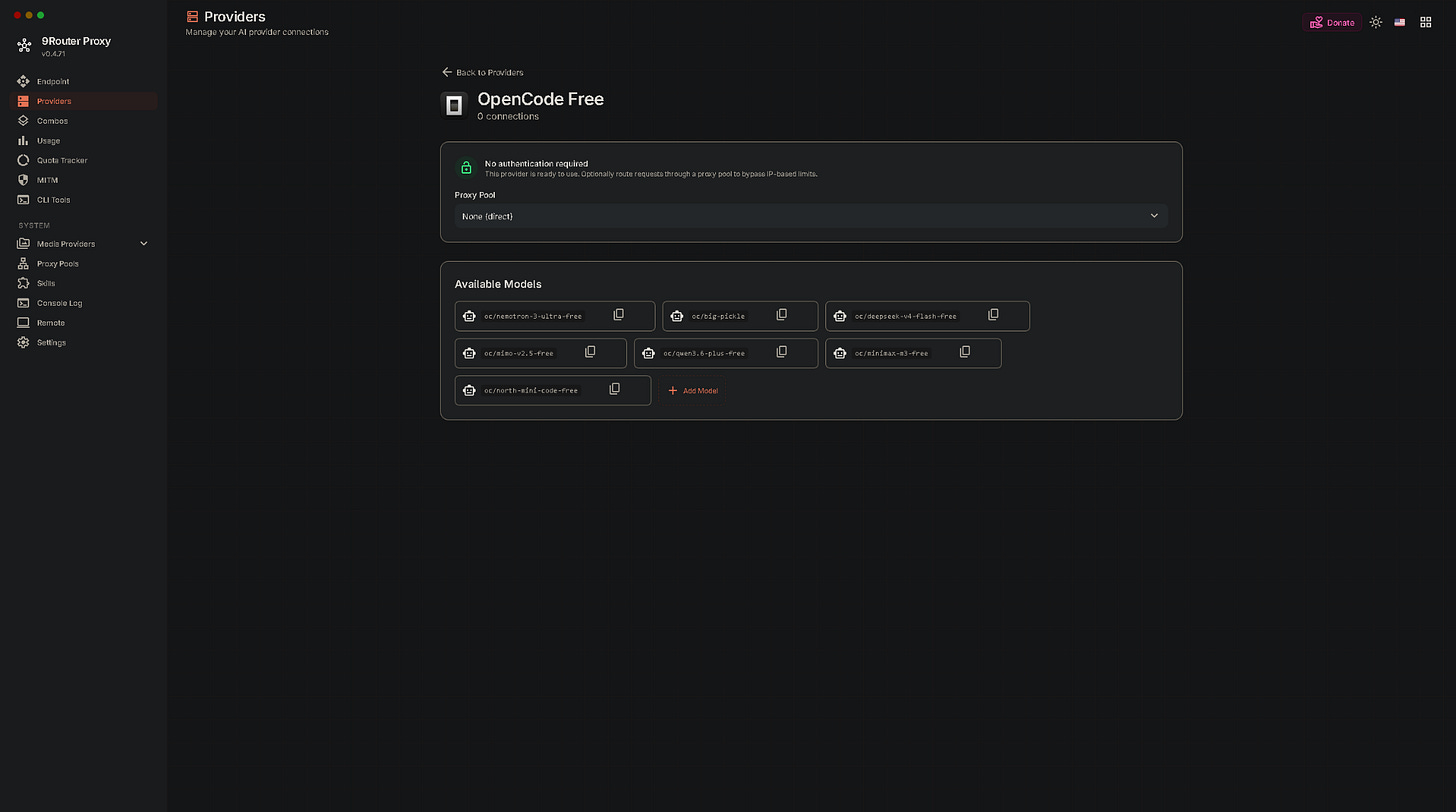Image resolution: width=1456 pixels, height=812 pixels.
Task: Click the OpenCode Free provider logo
Action: click(454, 105)
